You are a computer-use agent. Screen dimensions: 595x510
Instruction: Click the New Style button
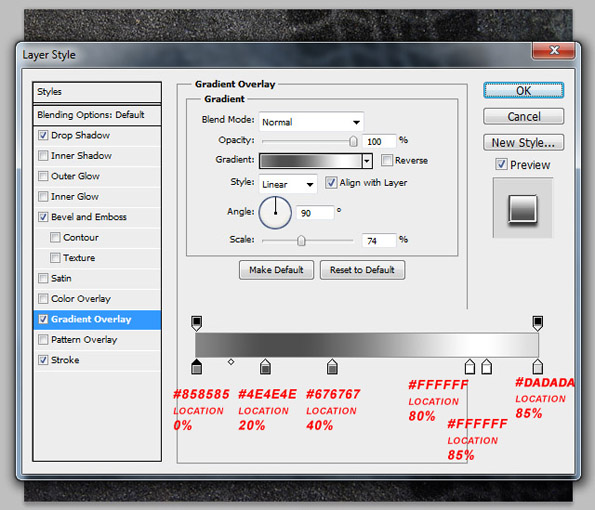(x=523, y=143)
